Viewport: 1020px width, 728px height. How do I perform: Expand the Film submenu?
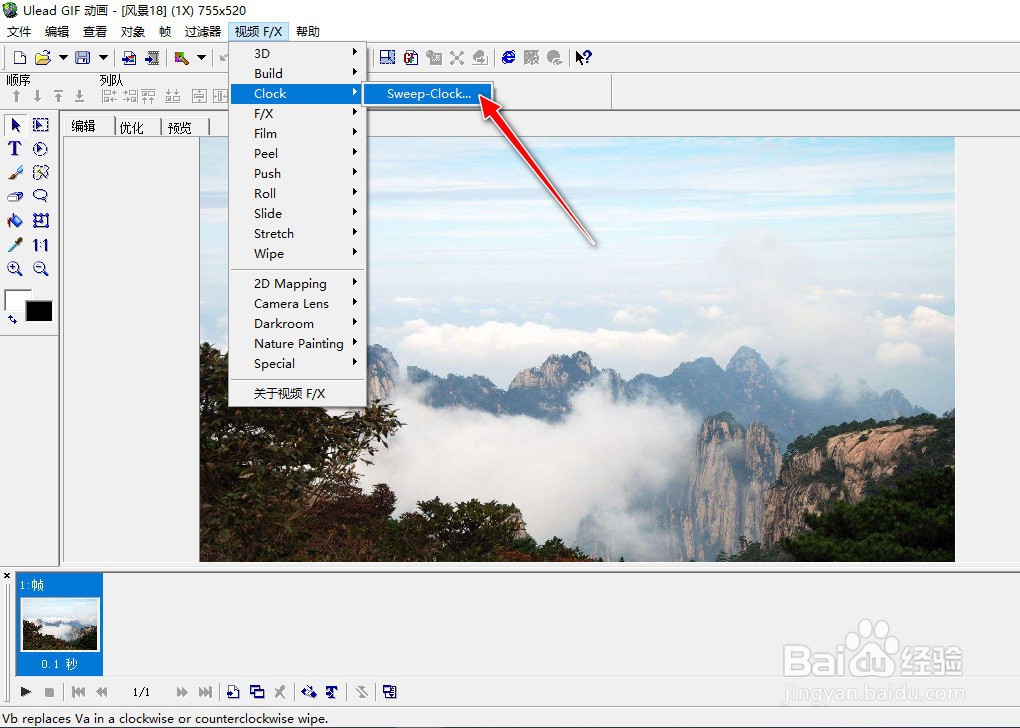coord(299,133)
